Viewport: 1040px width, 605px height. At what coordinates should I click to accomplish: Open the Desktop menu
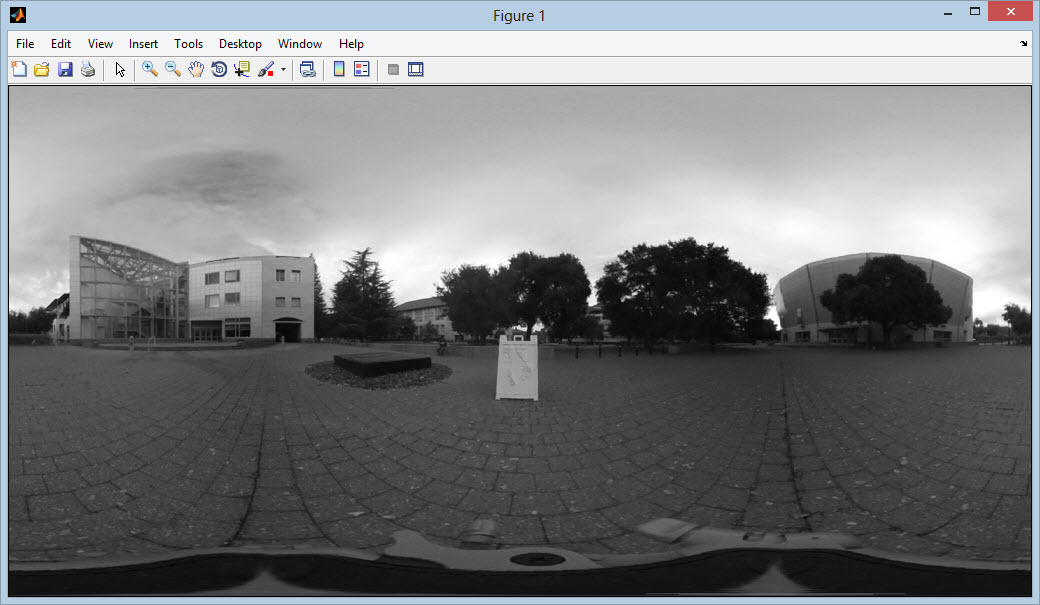pos(240,44)
